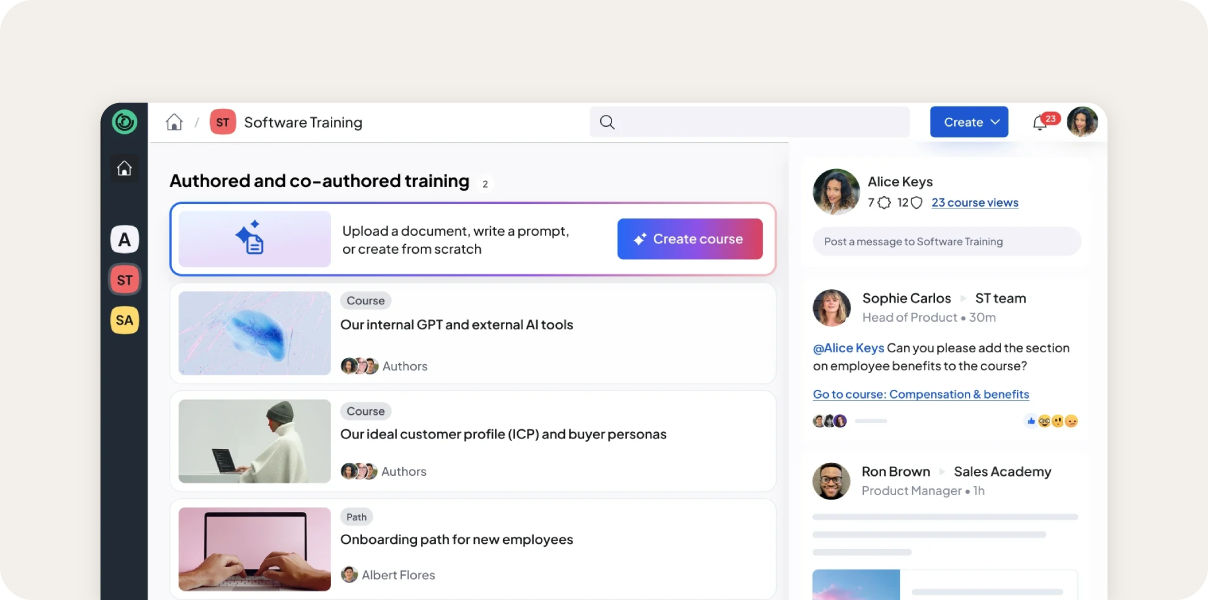The height and width of the screenshot is (600, 1208).
Task: Open the 23 course views link
Action: tap(975, 202)
